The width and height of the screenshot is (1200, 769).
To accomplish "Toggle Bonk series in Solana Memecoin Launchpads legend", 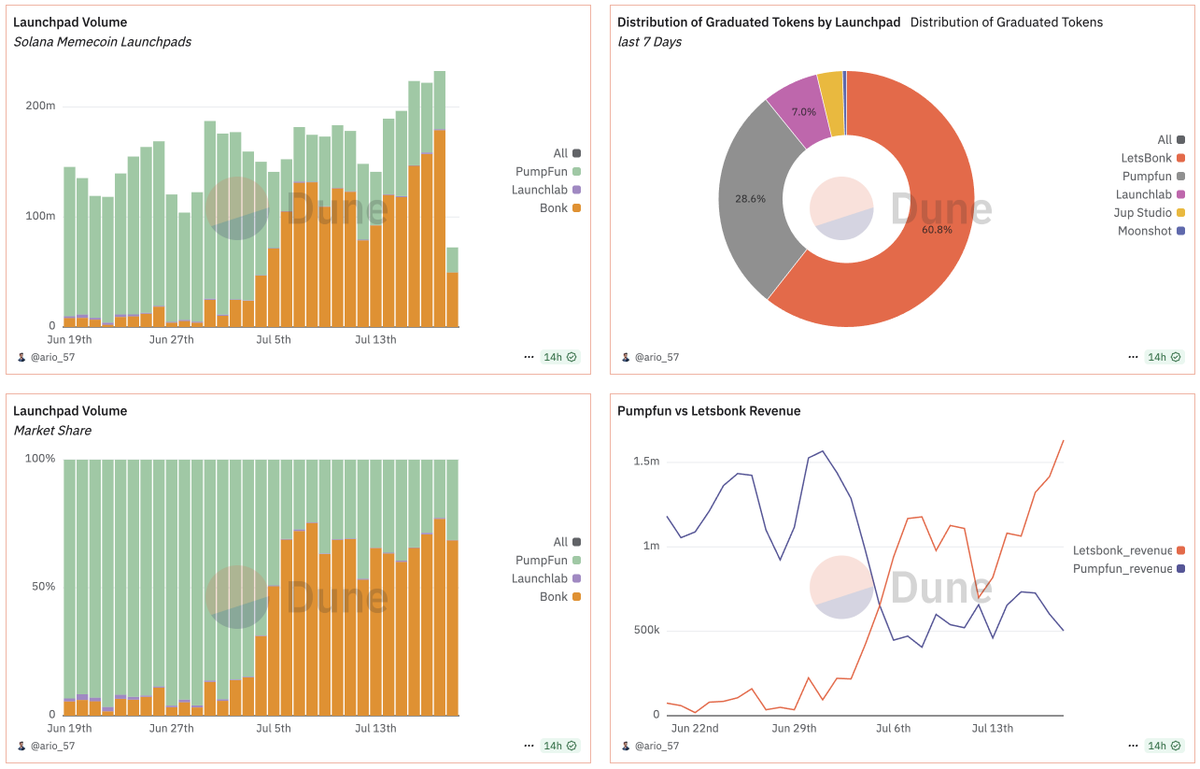I will click(560, 208).
